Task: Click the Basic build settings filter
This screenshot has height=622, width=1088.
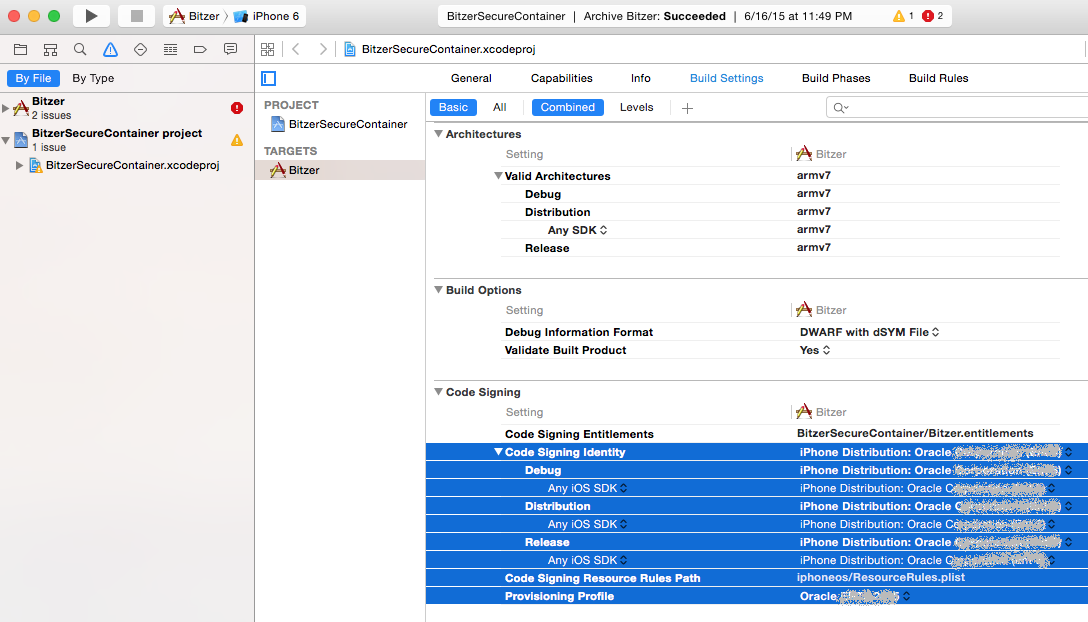Action: pyautogui.click(x=453, y=107)
